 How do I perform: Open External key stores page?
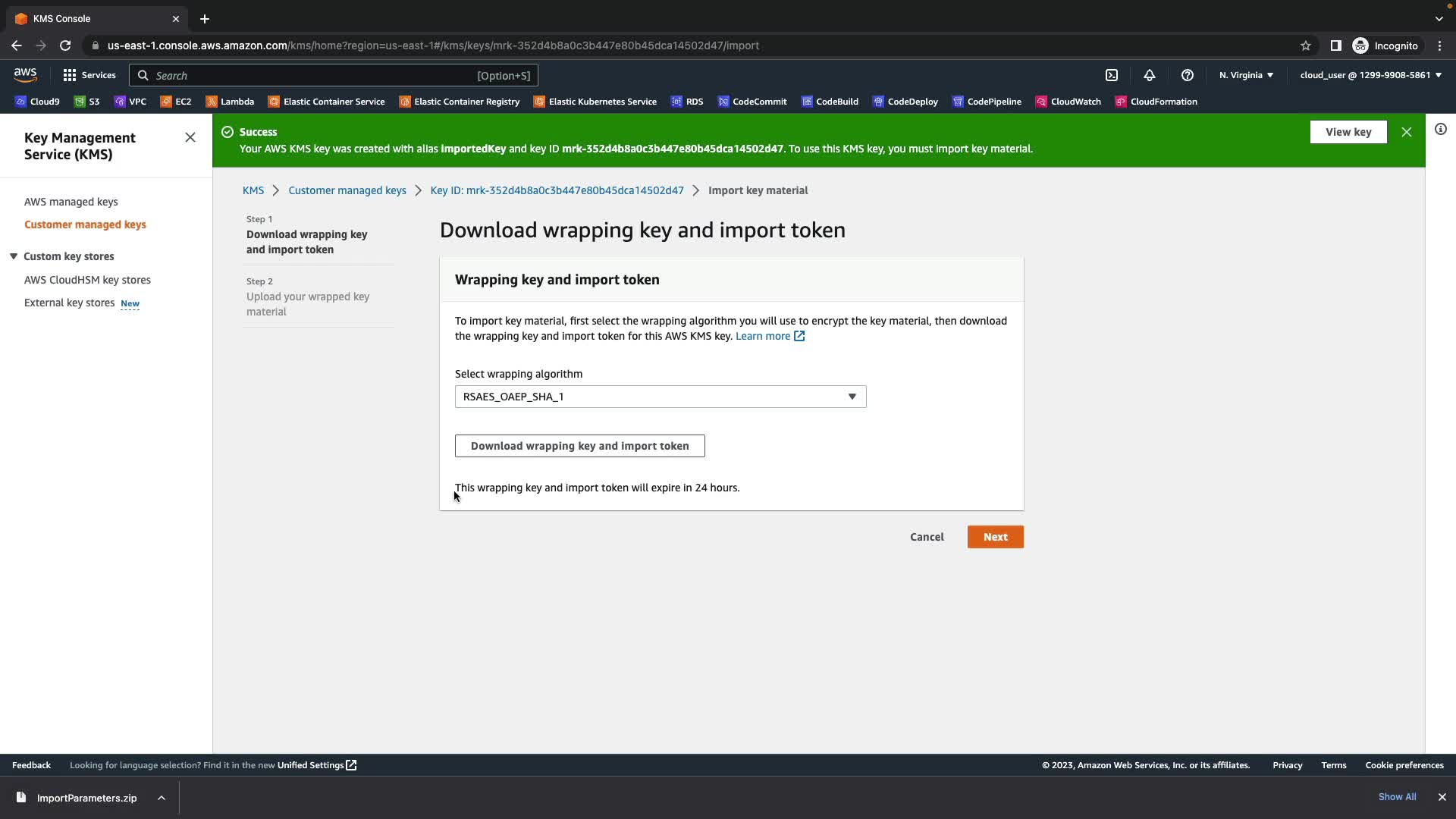tap(69, 303)
